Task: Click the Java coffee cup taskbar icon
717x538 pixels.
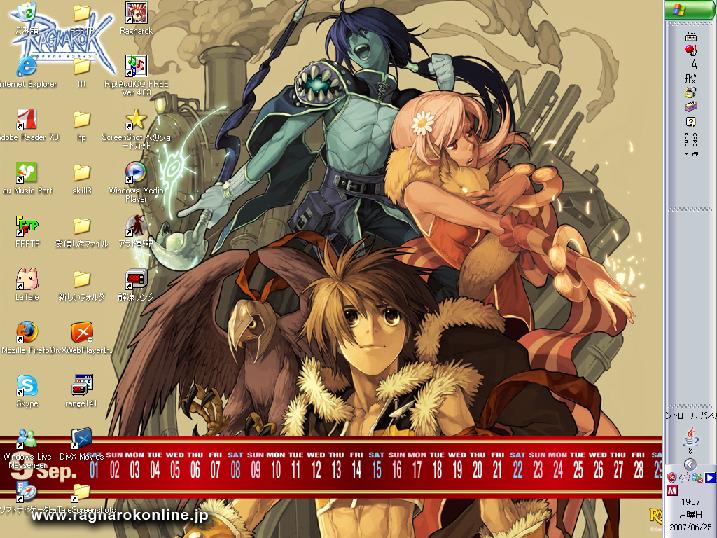Action: pyautogui.click(x=691, y=437)
